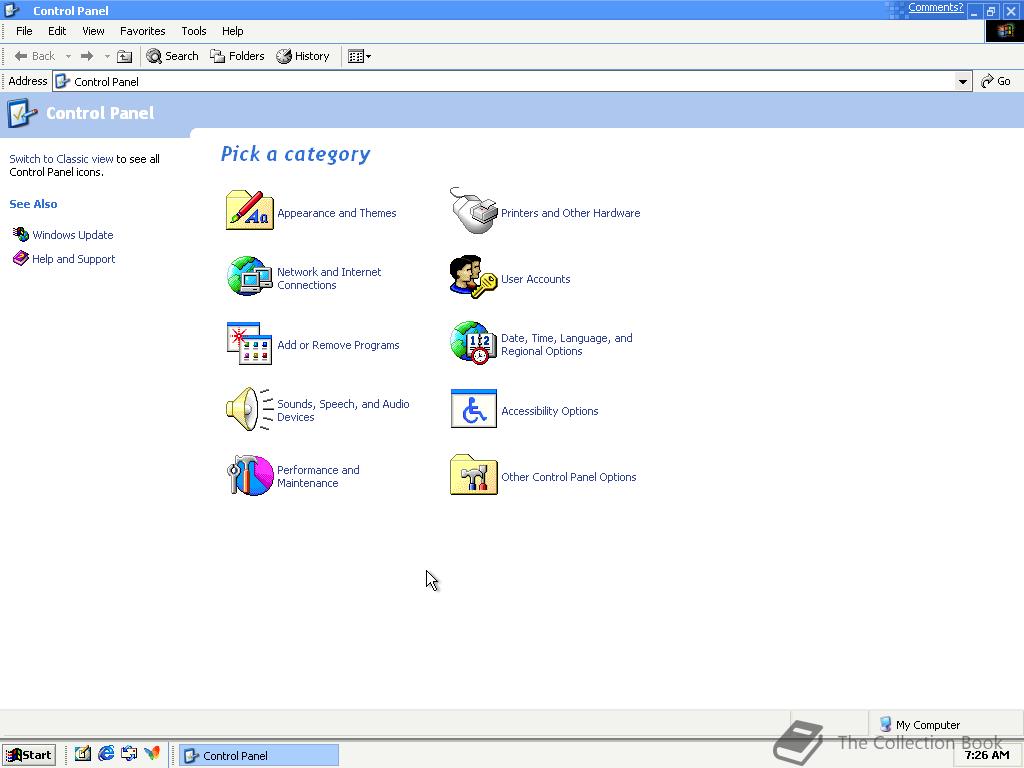Click the Comments? link in title bar
Viewport: 1024px width, 768px height.
pyautogui.click(x=935, y=7)
